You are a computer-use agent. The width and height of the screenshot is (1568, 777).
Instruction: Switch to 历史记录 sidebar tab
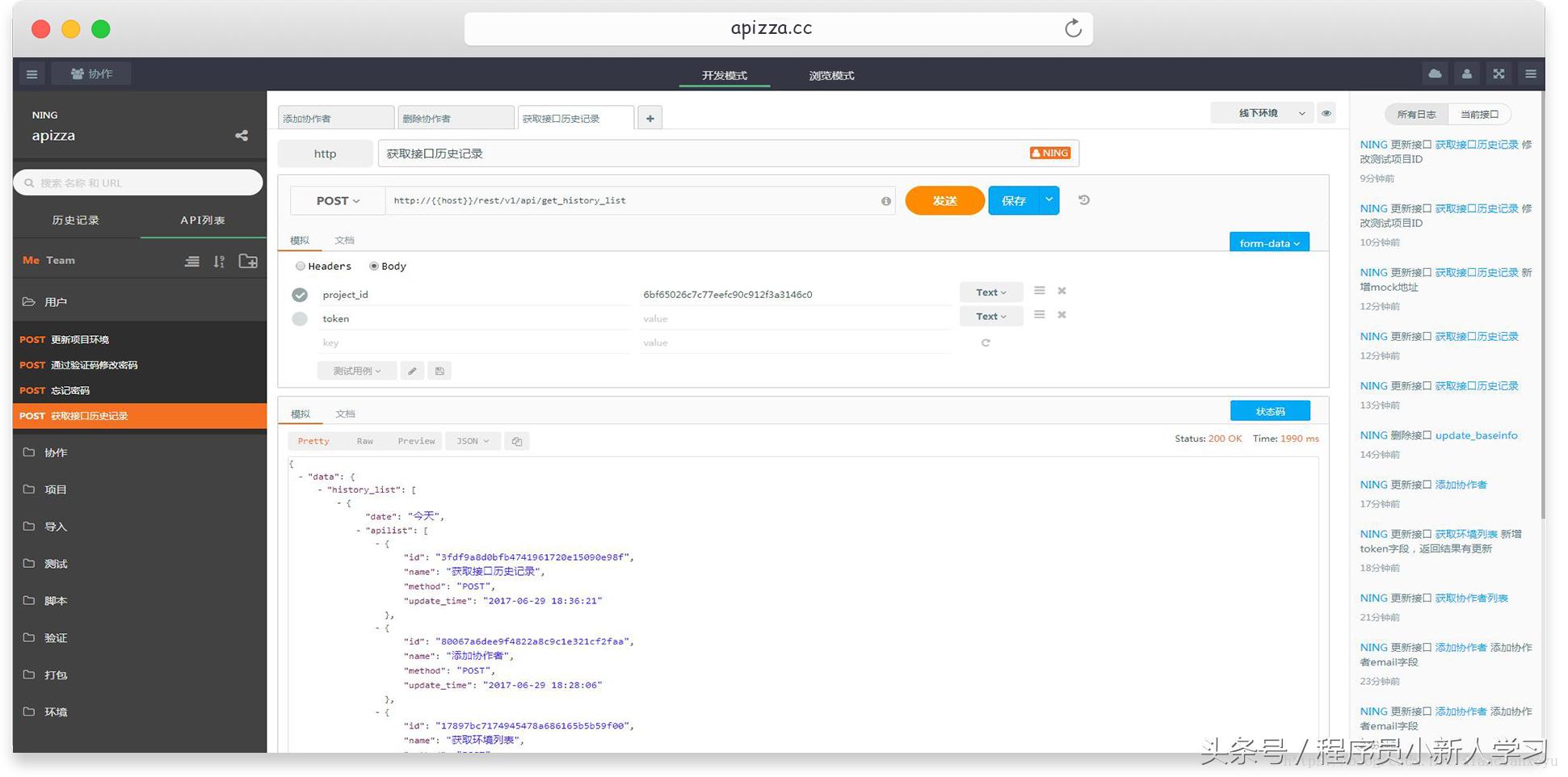coord(76,220)
